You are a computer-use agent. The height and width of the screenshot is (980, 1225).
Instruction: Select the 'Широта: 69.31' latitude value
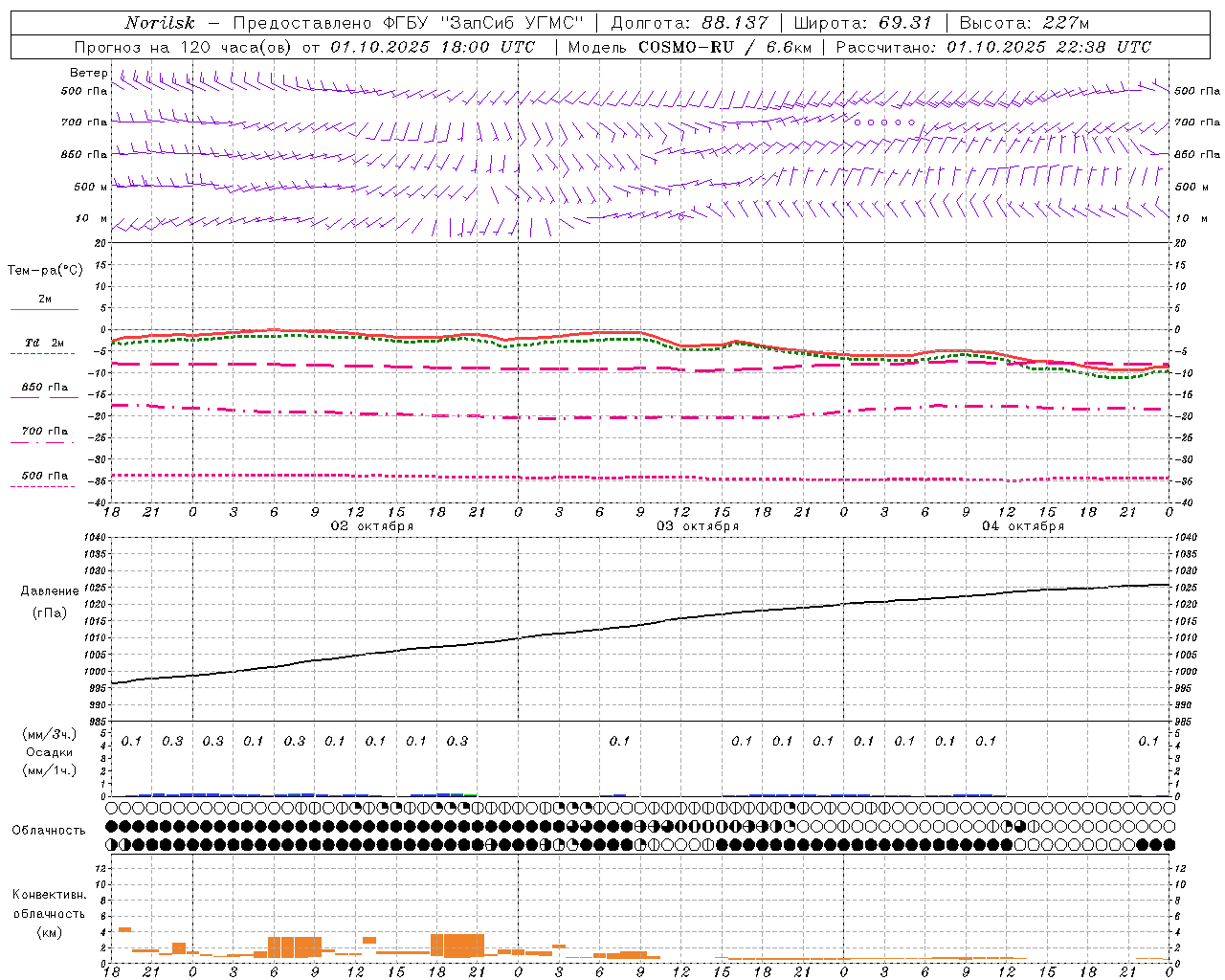862,23
